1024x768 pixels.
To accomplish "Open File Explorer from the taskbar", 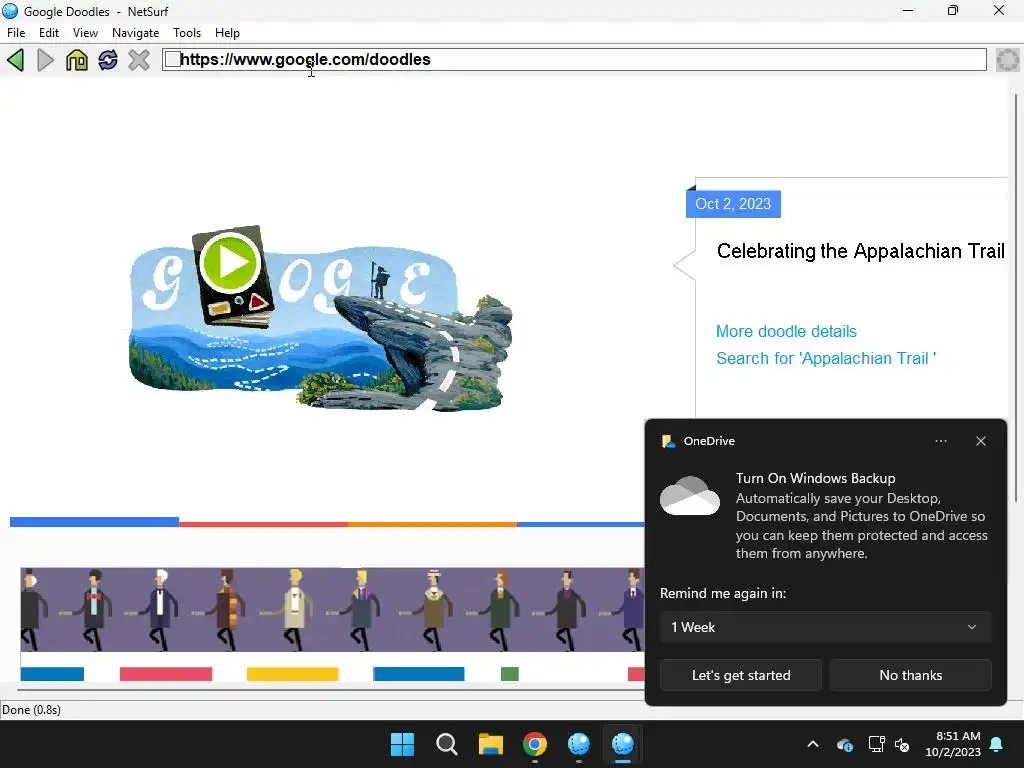I will coord(490,744).
